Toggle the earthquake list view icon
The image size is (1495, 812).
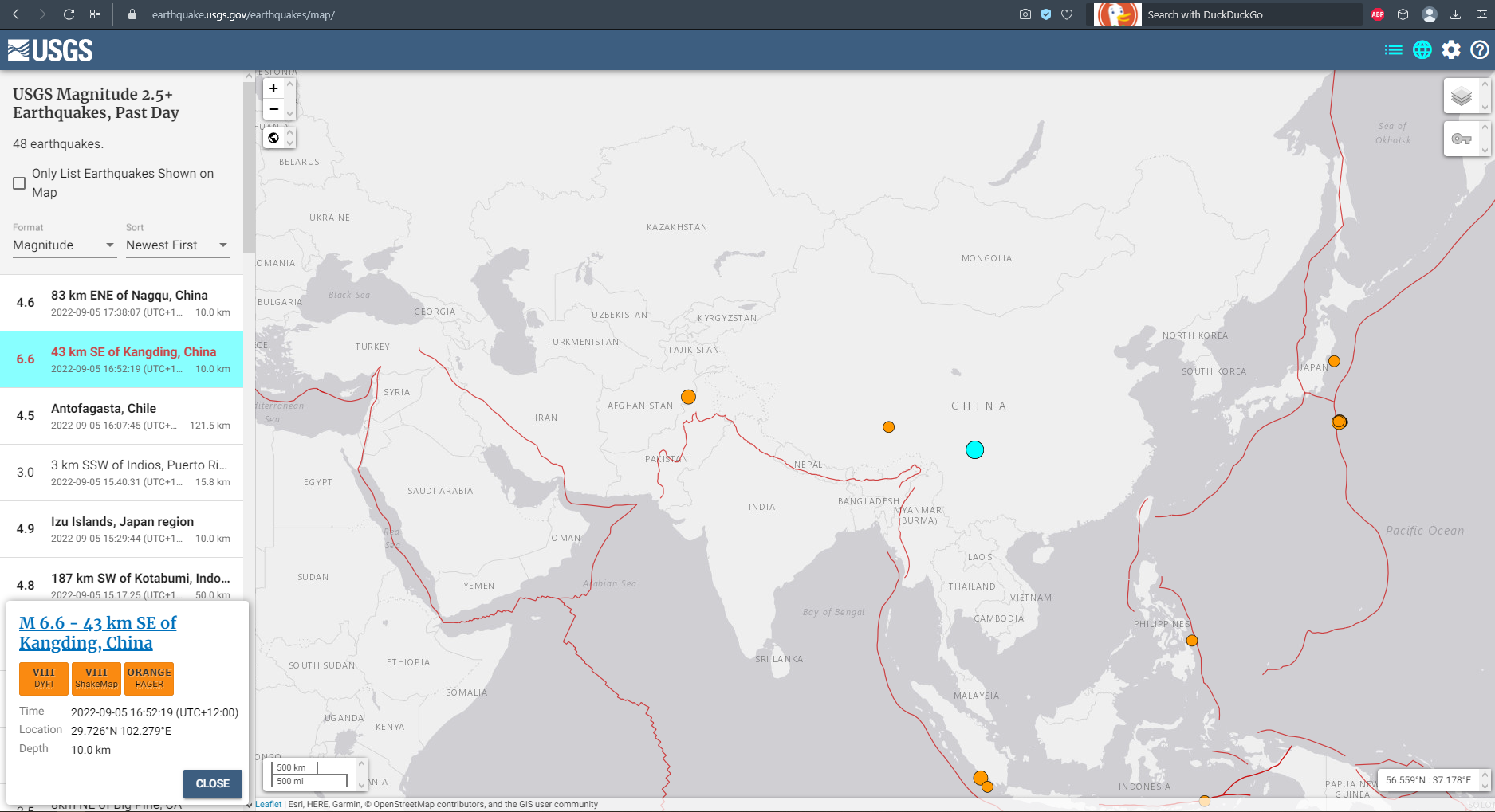pos(1394,50)
